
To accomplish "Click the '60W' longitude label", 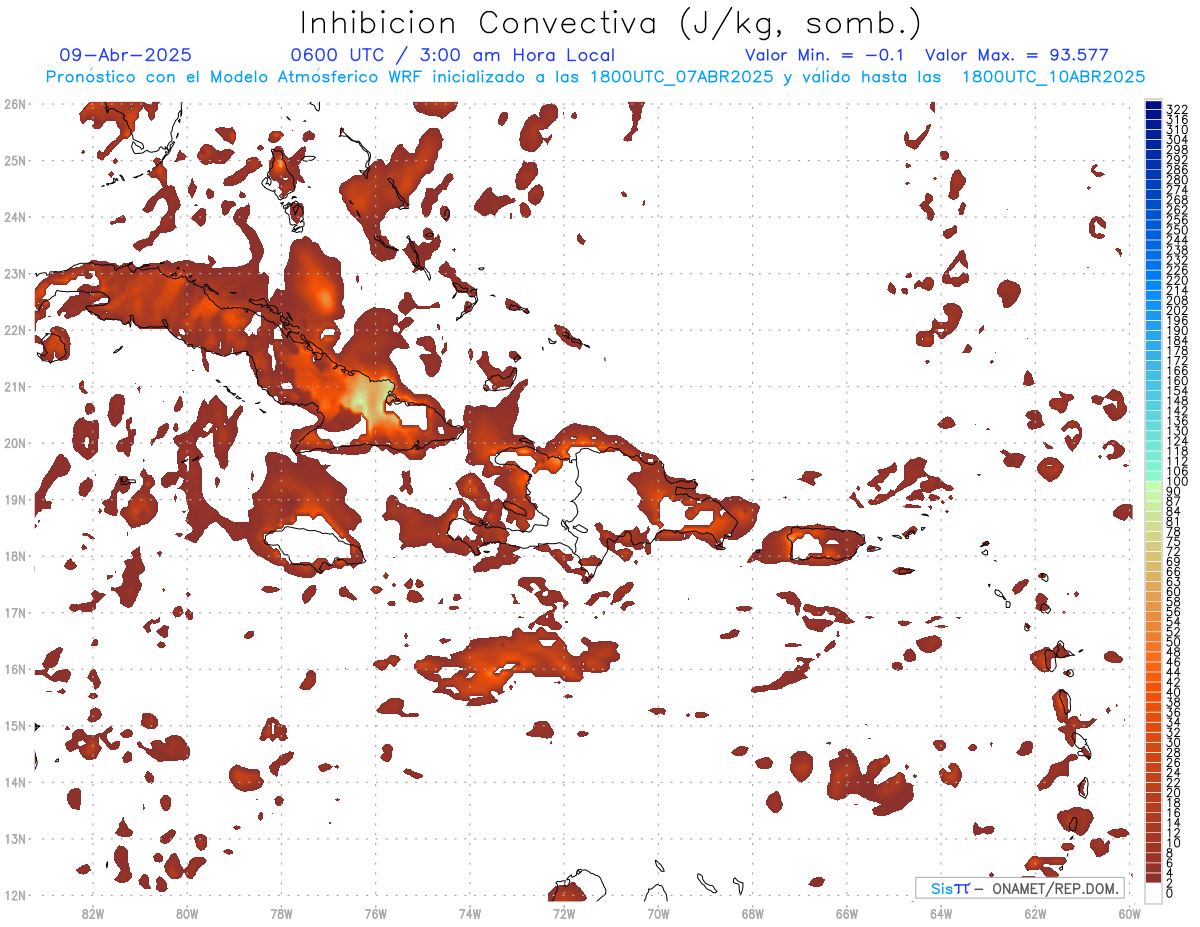I will coord(1130,913).
